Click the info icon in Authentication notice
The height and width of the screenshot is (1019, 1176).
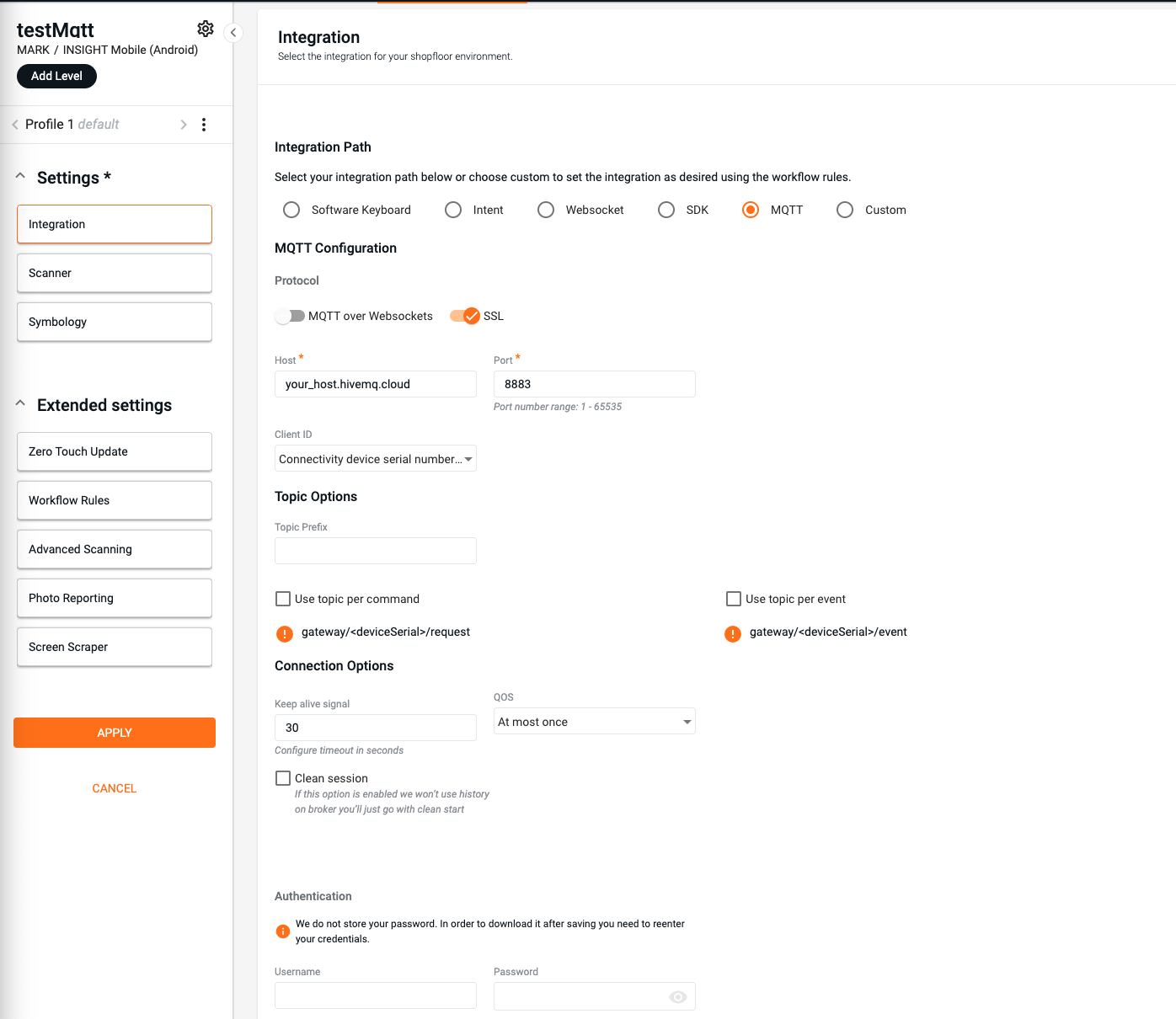(x=283, y=931)
